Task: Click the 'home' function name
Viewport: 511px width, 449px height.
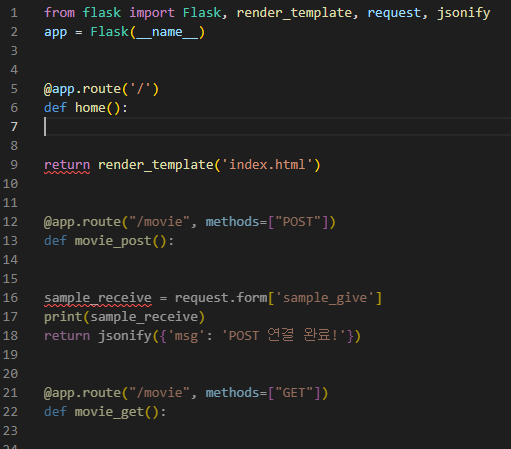Action: (x=90, y=108)
